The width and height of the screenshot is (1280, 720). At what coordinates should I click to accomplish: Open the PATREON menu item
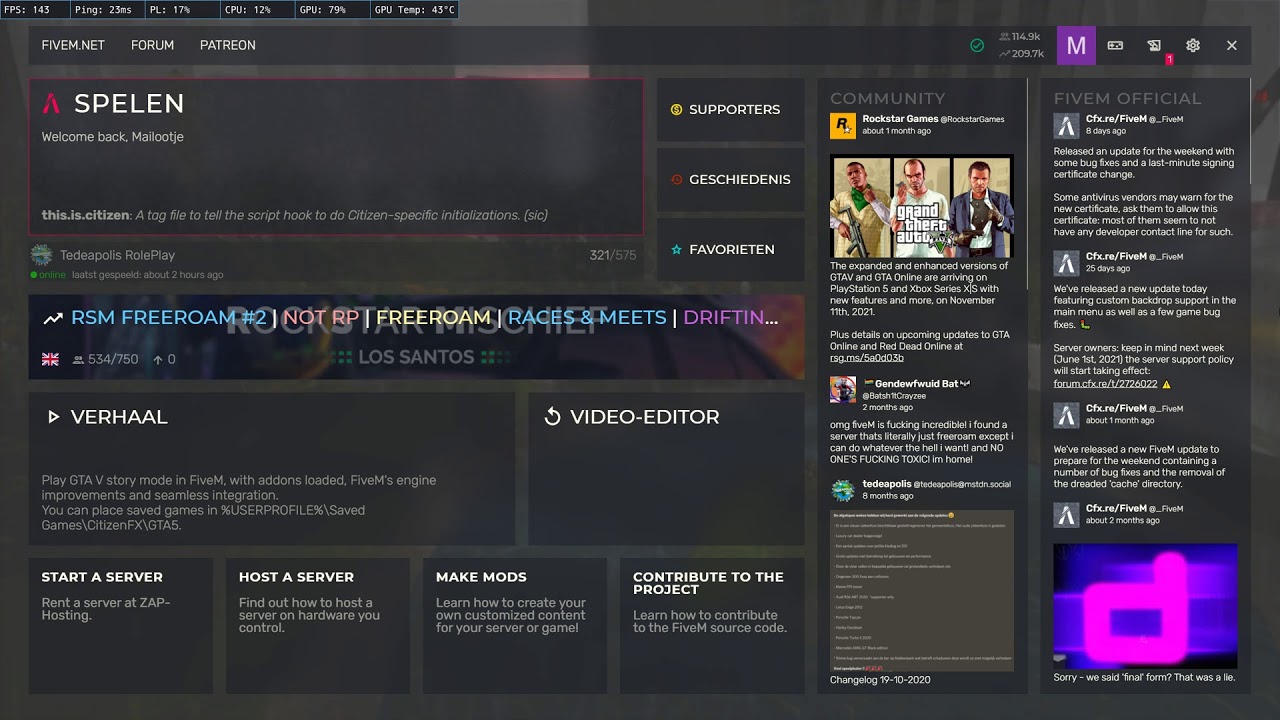tap(228, 45)
